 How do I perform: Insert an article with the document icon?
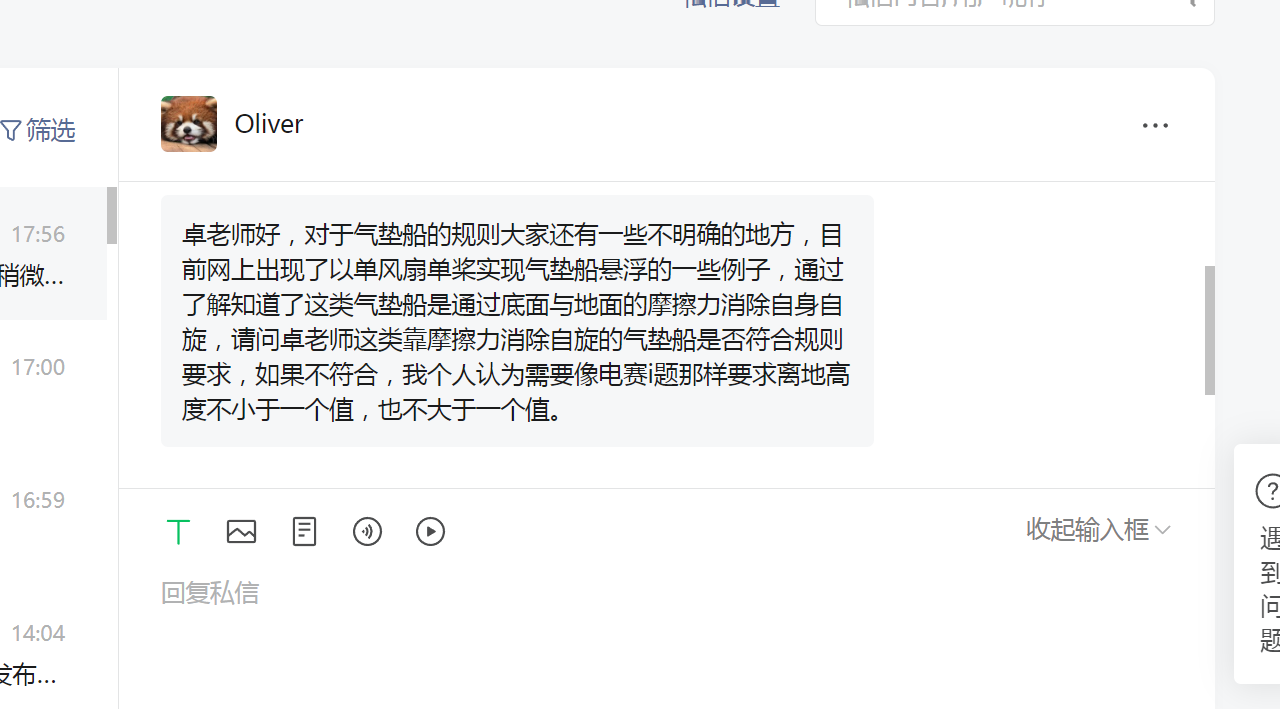(304, 531)
